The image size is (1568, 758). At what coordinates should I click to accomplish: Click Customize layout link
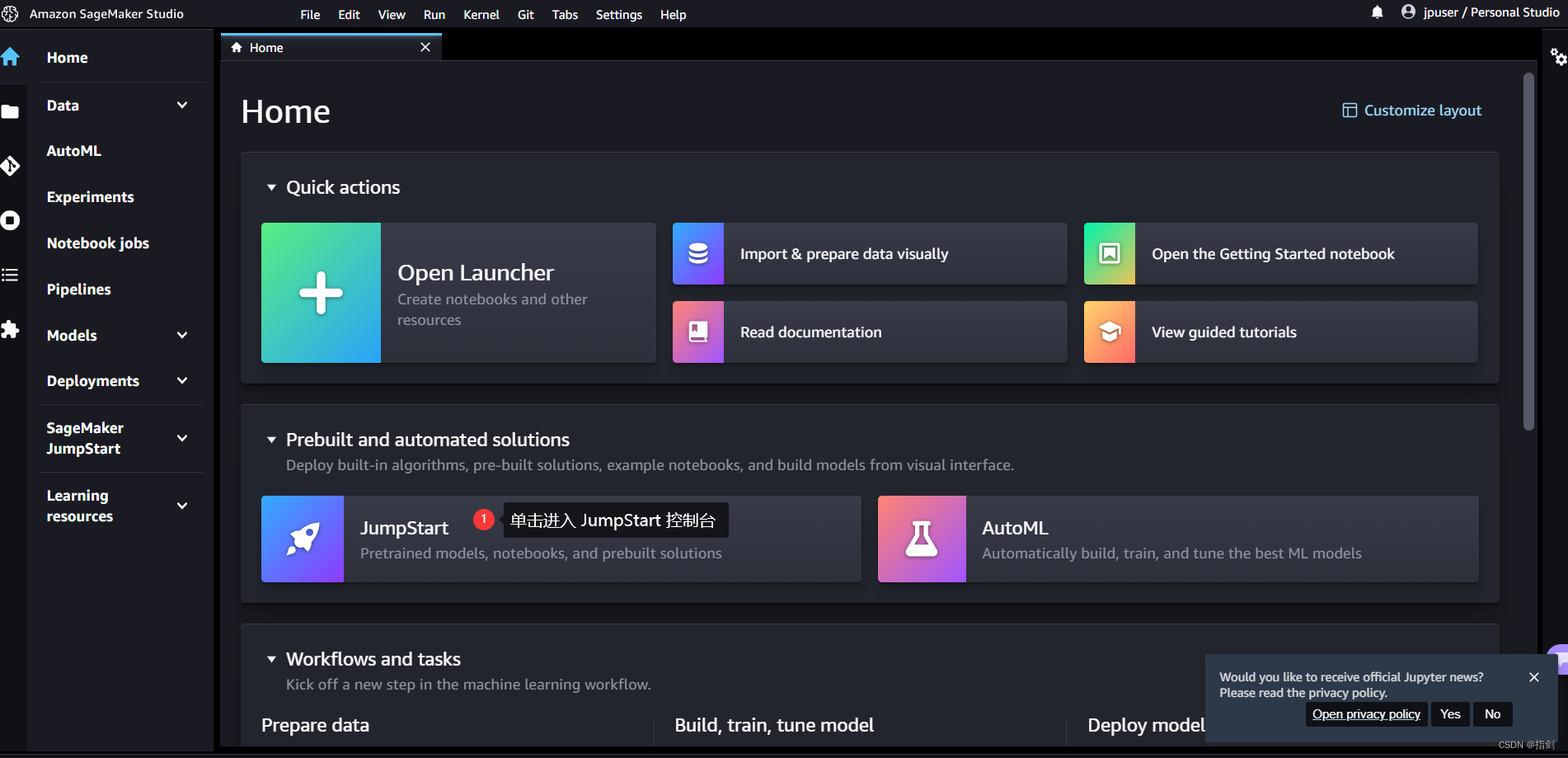[x=1422, y=111]
